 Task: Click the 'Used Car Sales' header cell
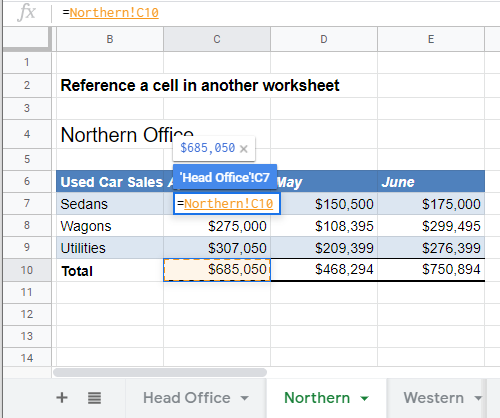click(110, 181)
